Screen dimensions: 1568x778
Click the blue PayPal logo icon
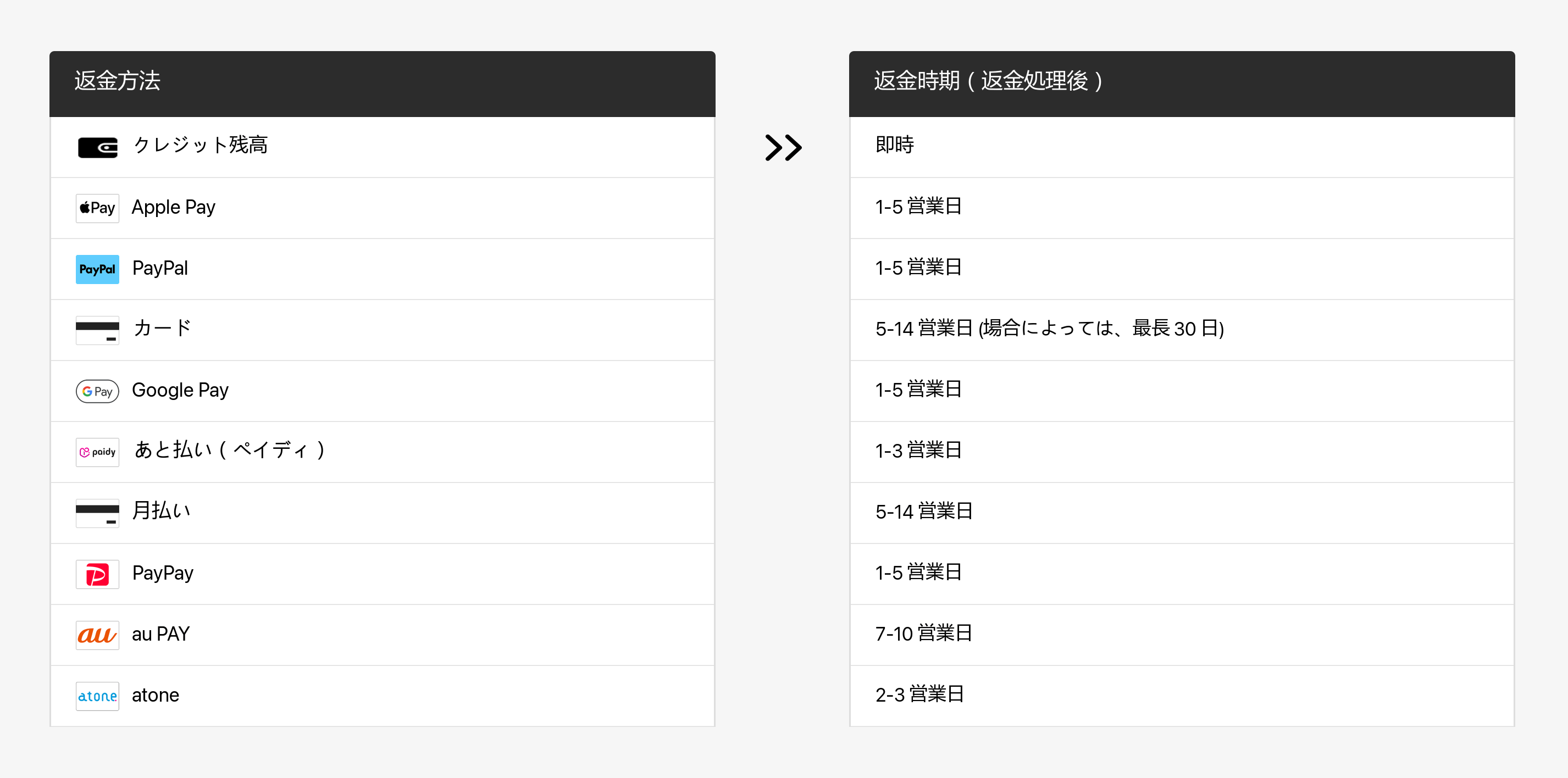point(97,269)
